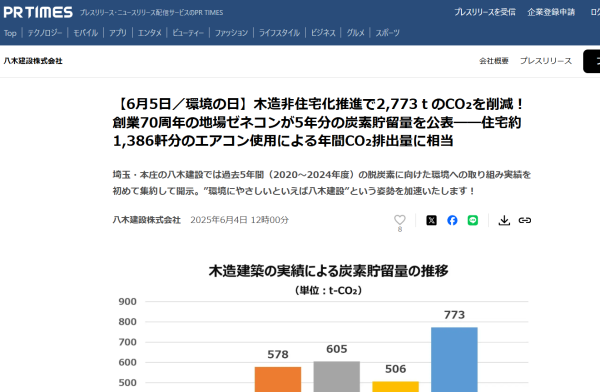Open the ビューティー category
The height and width of the screenshot is (392, 600).
click(x=188, y=33)
